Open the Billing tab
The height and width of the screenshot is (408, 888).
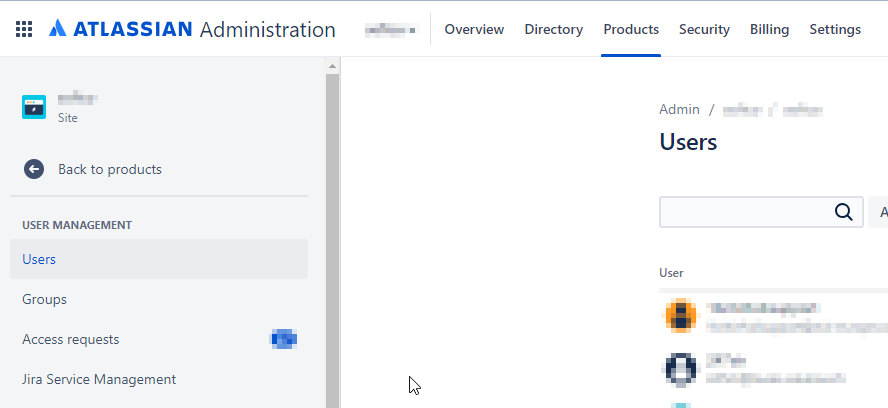click(770, 29)
